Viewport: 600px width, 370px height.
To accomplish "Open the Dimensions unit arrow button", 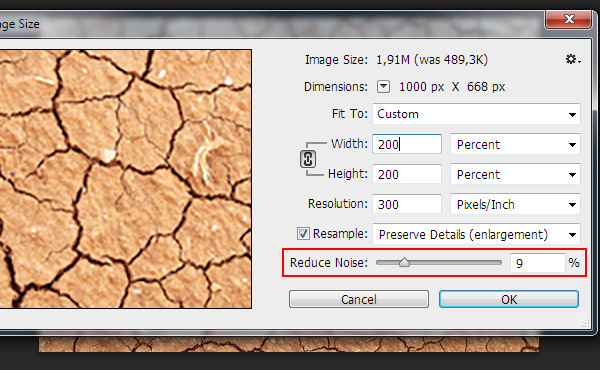I will pos(383,86).
